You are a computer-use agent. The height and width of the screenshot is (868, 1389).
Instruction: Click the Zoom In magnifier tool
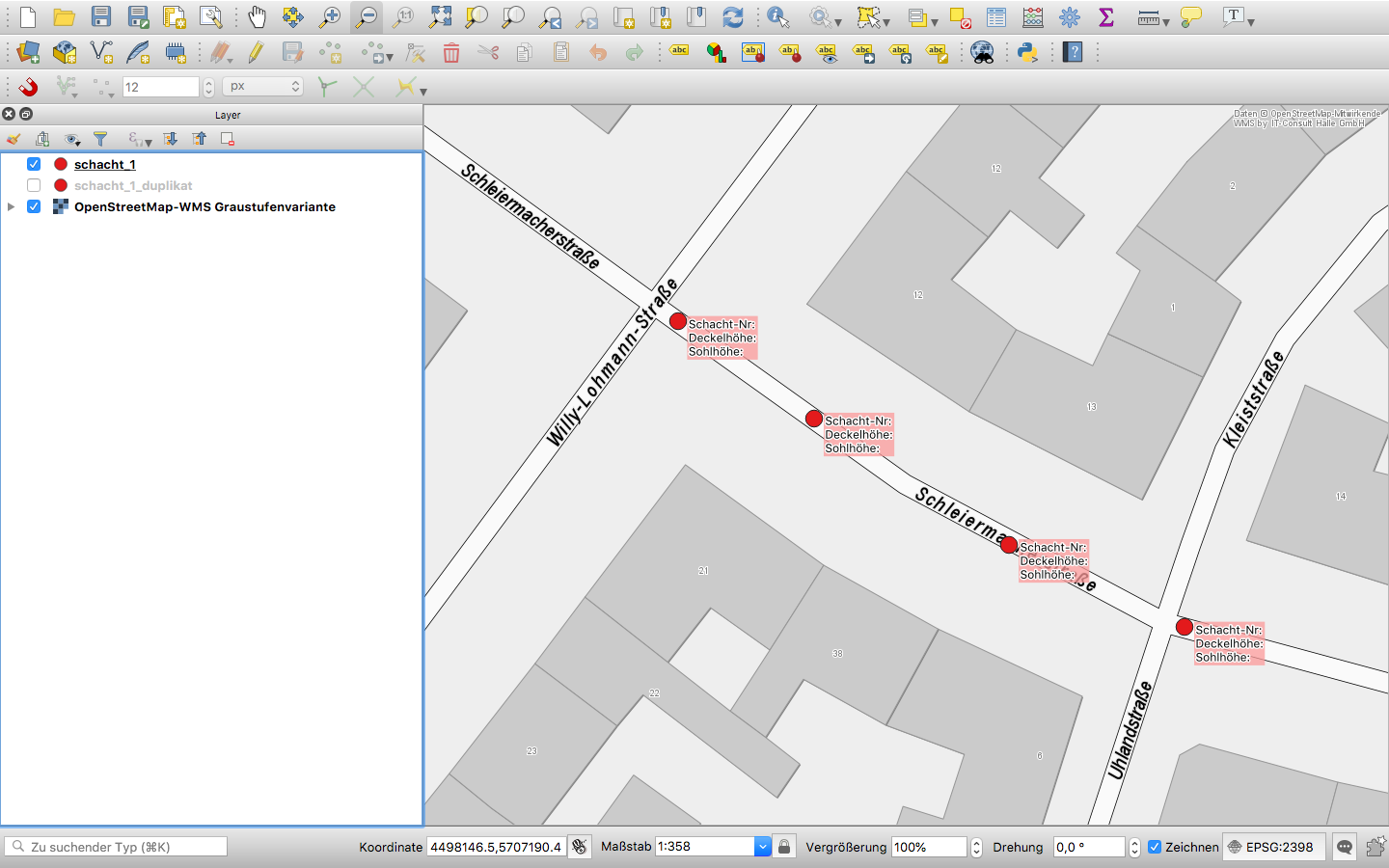click(330, 17)
